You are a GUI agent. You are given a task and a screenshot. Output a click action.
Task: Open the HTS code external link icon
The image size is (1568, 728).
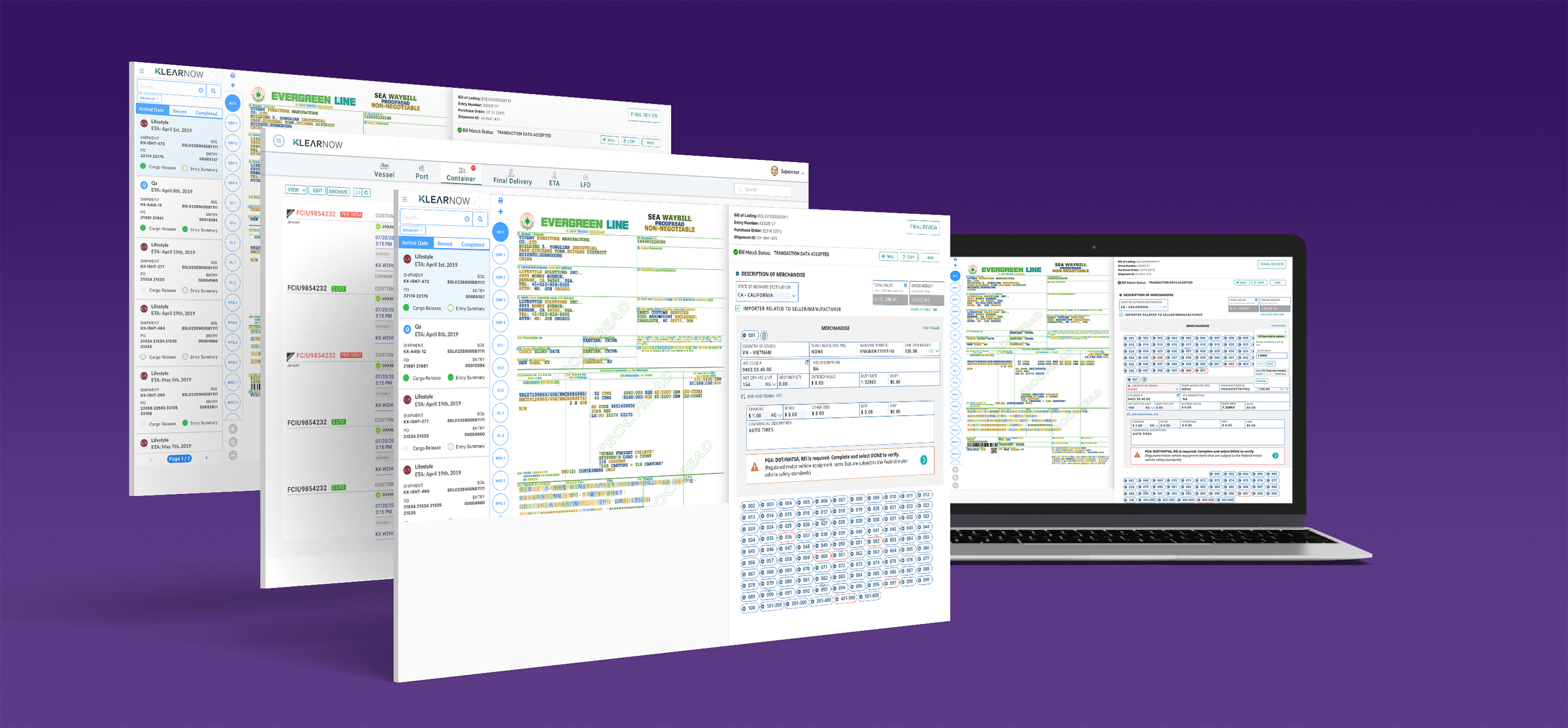click(806, 362)
